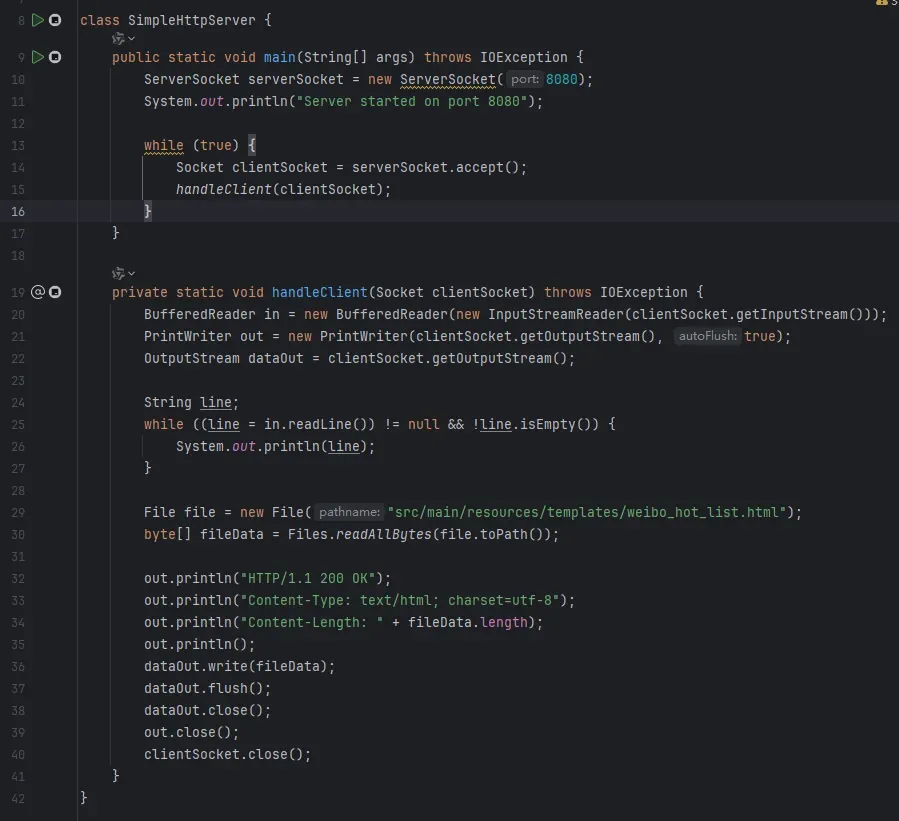Open AI assistant icon above main method
This screenshot has height=821, width=899.
[118, 38]
